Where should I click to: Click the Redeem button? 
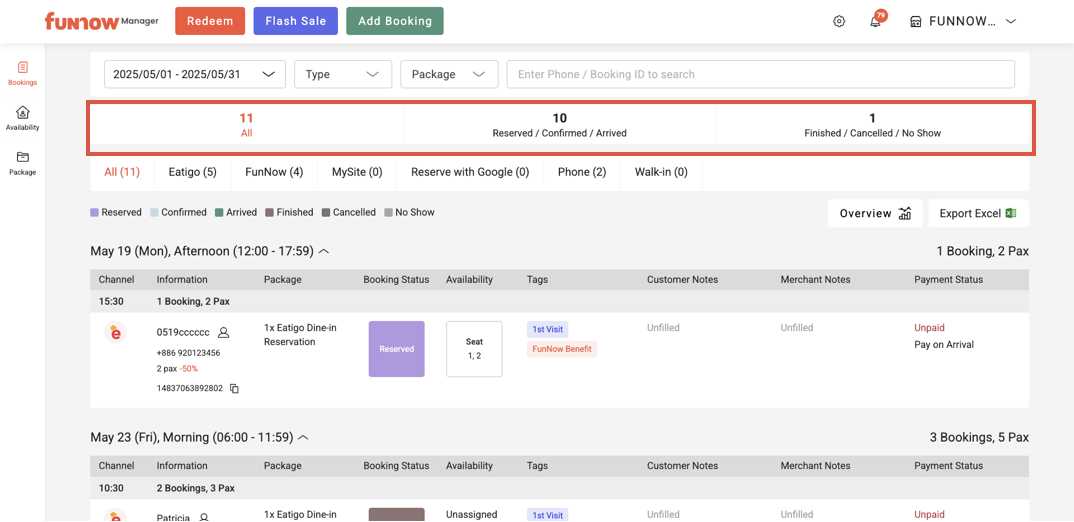point(210,21)
